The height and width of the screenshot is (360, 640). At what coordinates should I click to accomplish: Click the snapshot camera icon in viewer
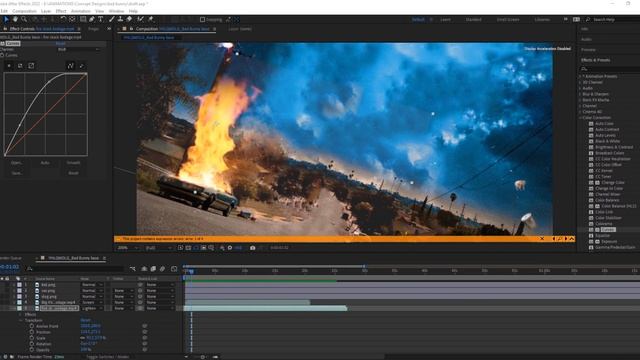(253, 248)
